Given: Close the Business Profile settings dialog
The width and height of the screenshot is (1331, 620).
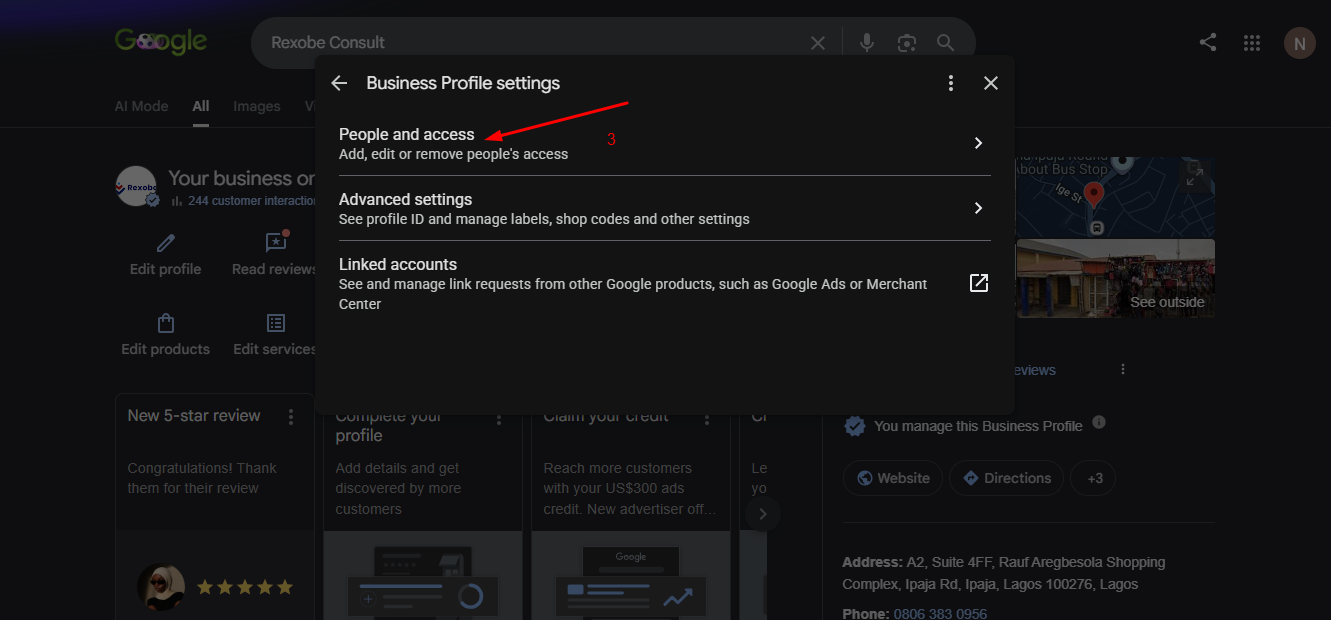Looking at the screenshot, I should click(991, 83).
